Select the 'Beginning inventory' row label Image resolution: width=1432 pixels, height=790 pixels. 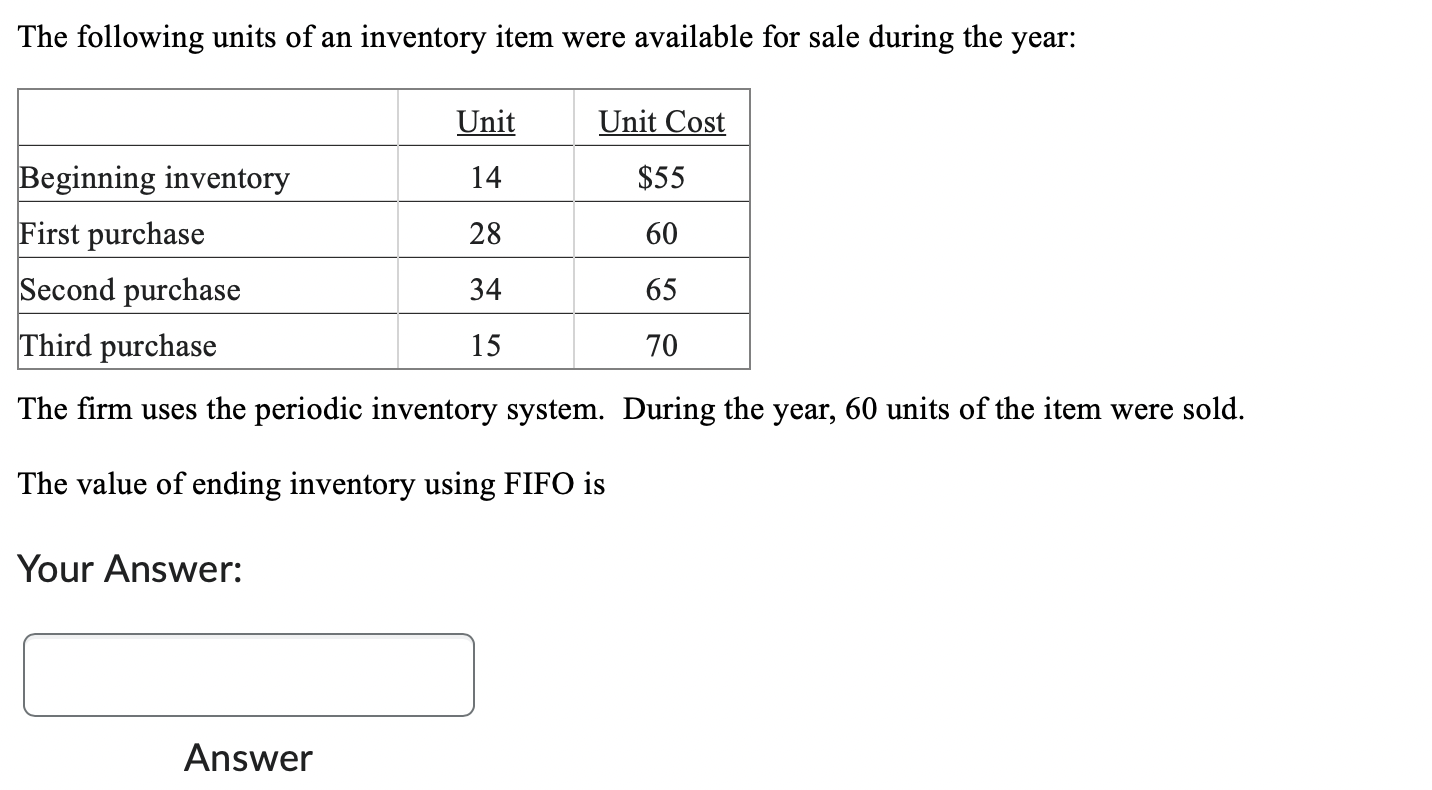[154, 178]
